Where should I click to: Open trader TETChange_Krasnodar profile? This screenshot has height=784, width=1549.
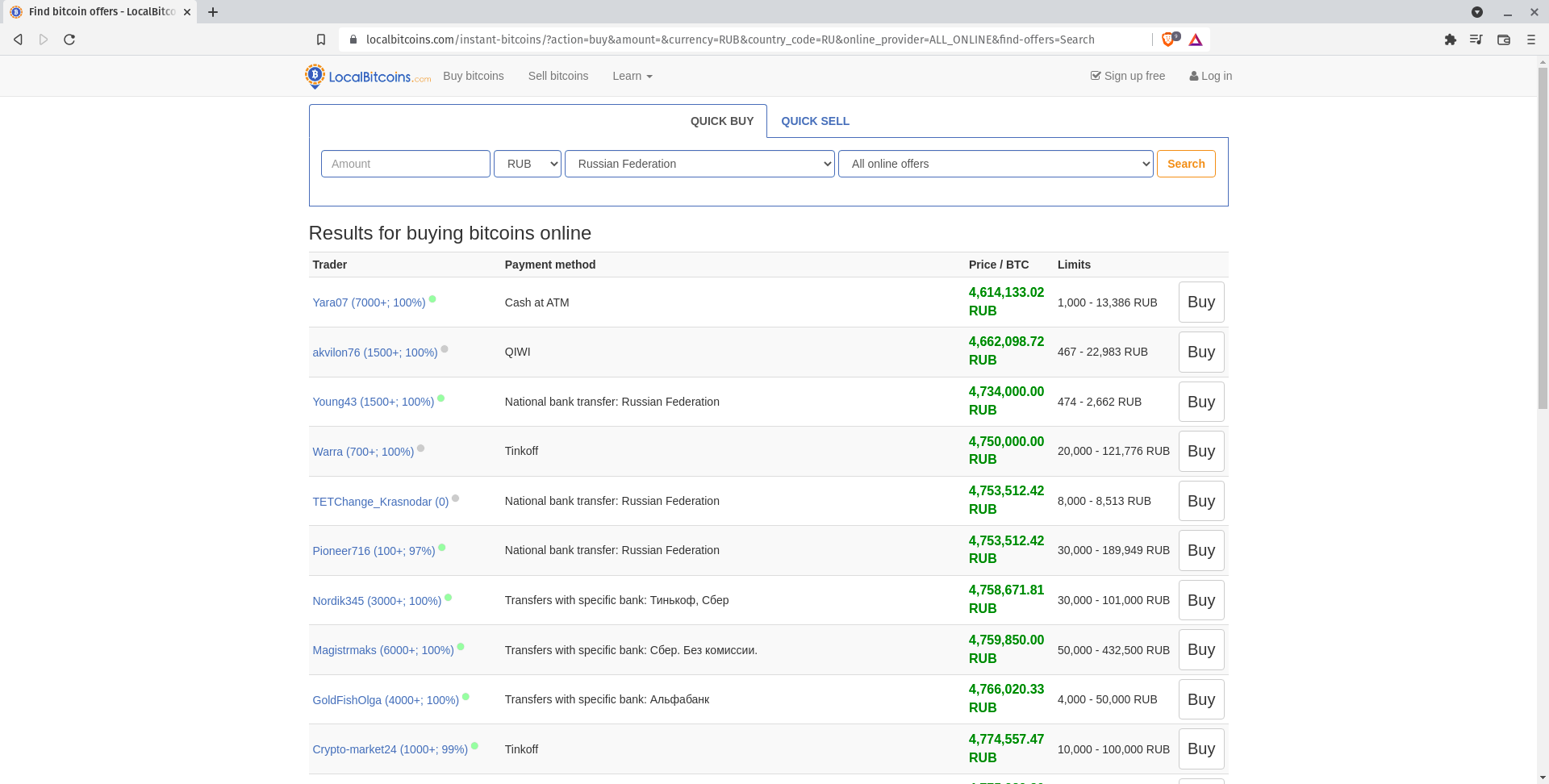point(381,502)
